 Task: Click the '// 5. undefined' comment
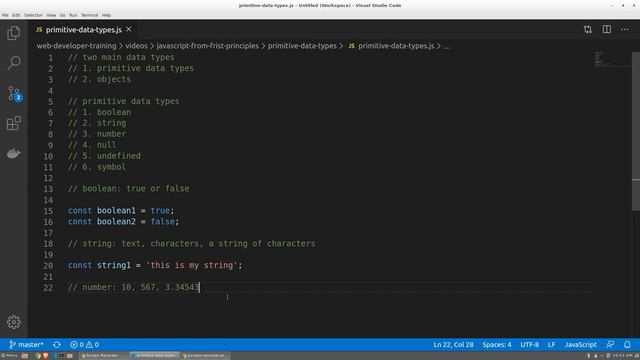click(104, 156)
